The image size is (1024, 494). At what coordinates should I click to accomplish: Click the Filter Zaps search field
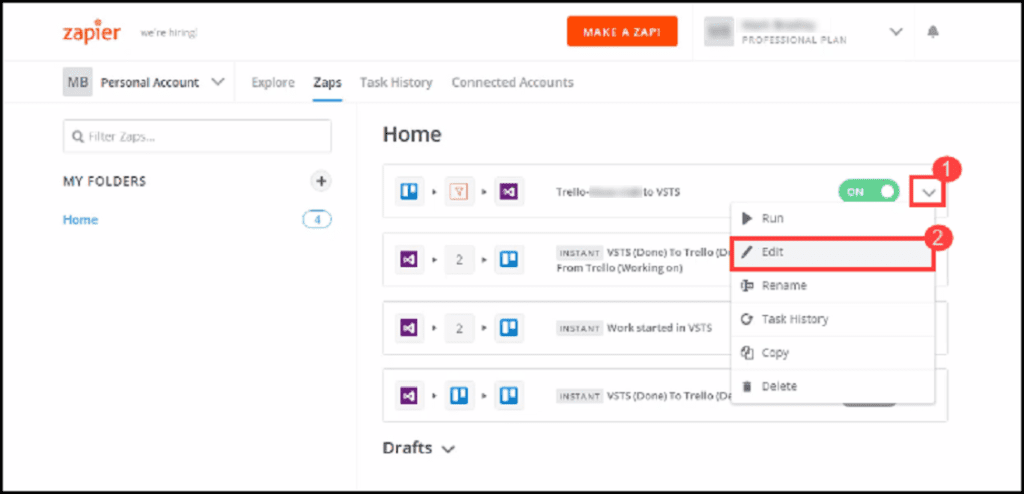[197, 136]
